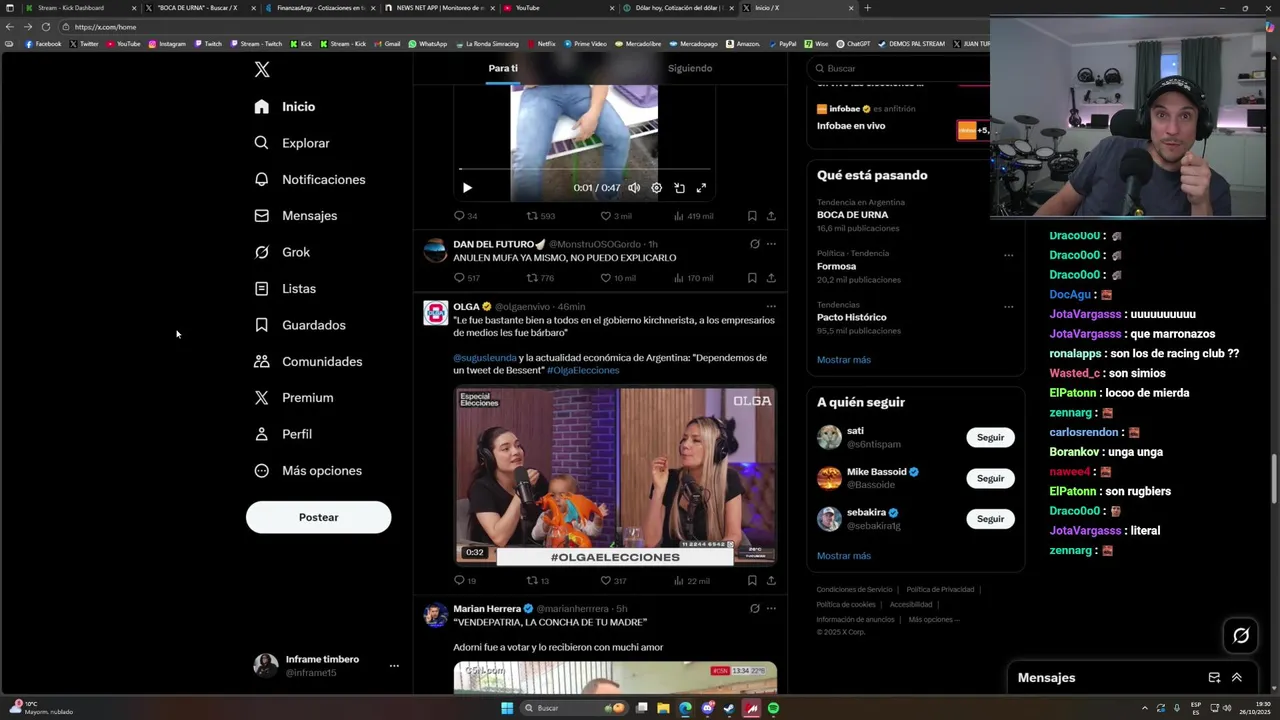Click the Windows Start button
Image resolution: width=1280 pixels, height=720 pixels.
tap(507, 708)
